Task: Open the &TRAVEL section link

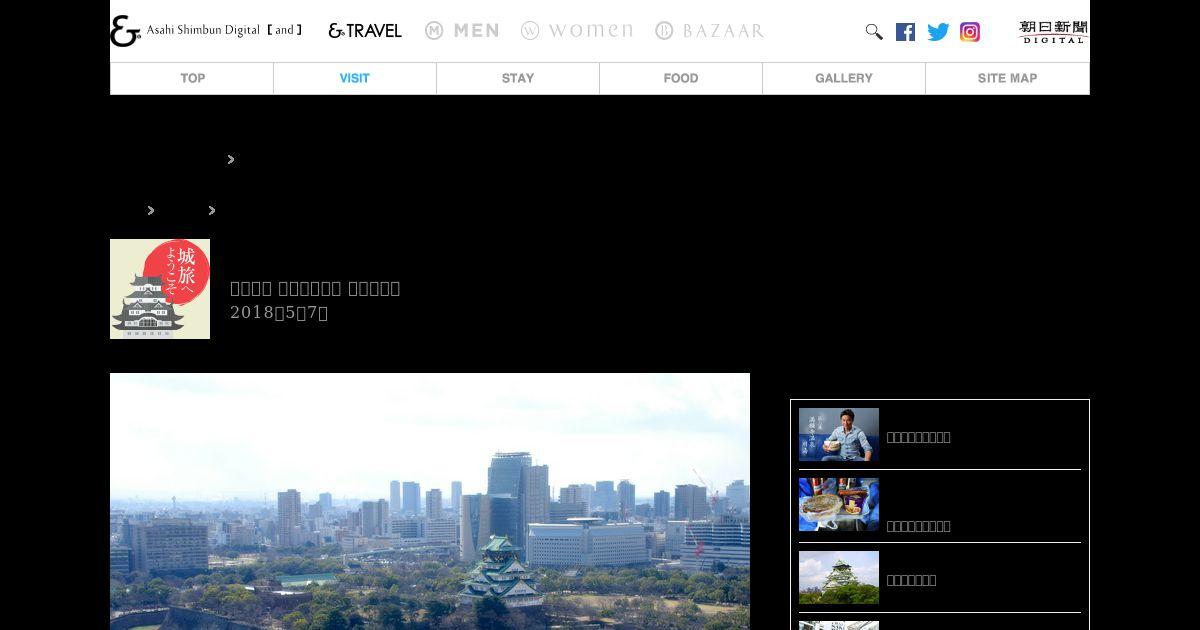Action: 365,31
